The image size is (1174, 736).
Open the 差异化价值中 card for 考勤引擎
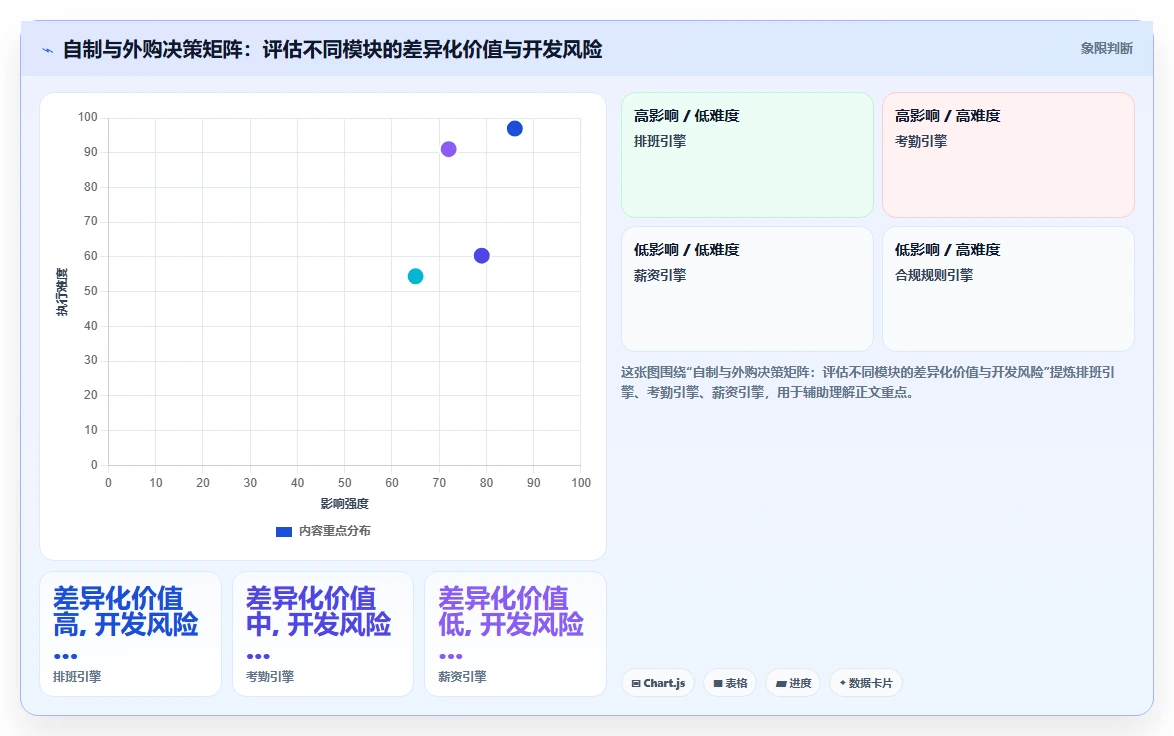[323, 634]
